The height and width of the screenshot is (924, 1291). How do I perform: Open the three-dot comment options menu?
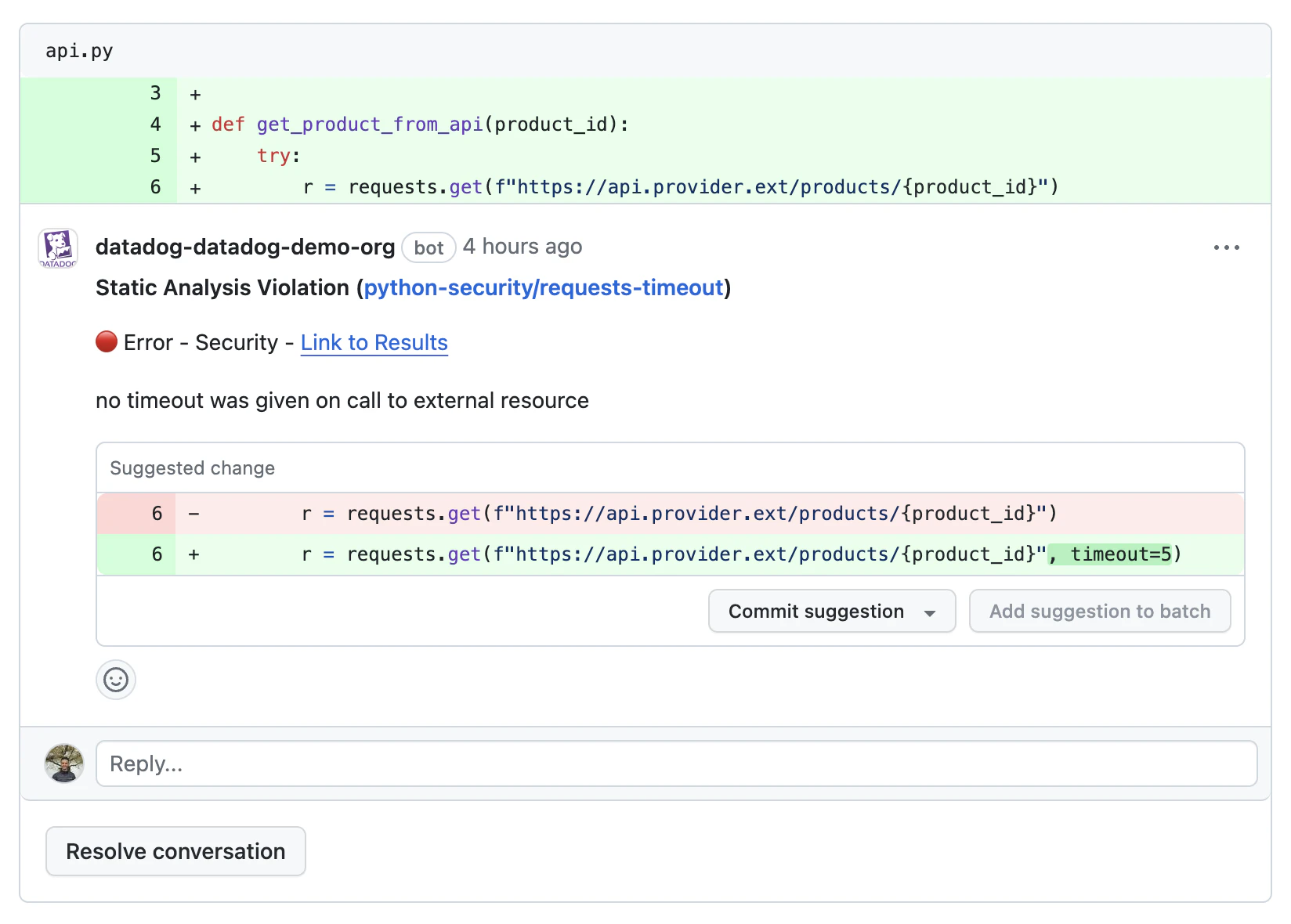1226,247
